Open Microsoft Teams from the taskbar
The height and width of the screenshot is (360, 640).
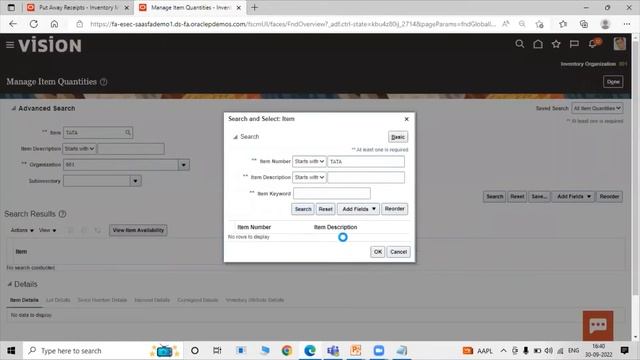(333, 351)
